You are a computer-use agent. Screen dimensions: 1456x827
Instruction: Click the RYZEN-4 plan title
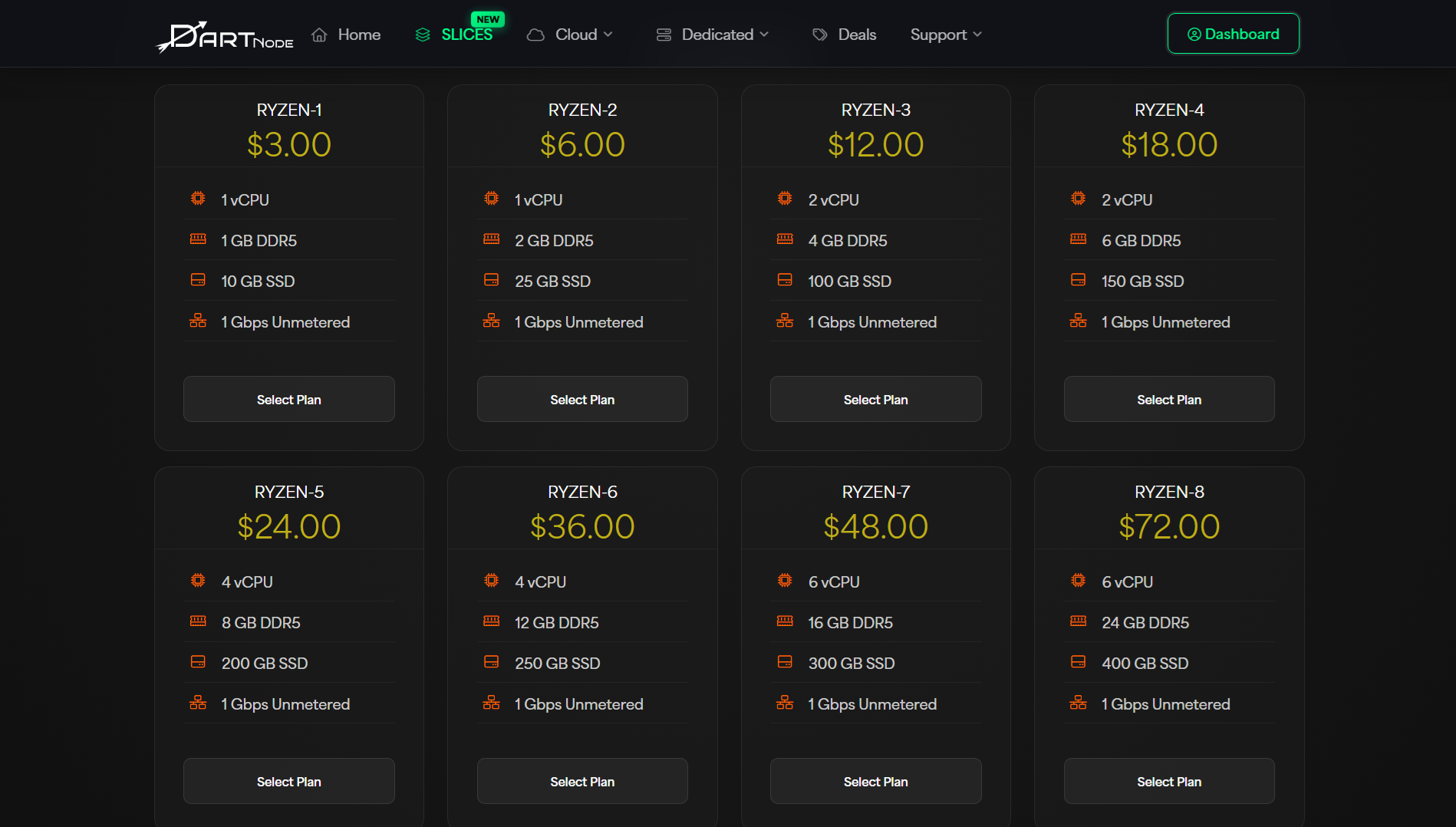pyautogui.click(x=1169, y=110)
